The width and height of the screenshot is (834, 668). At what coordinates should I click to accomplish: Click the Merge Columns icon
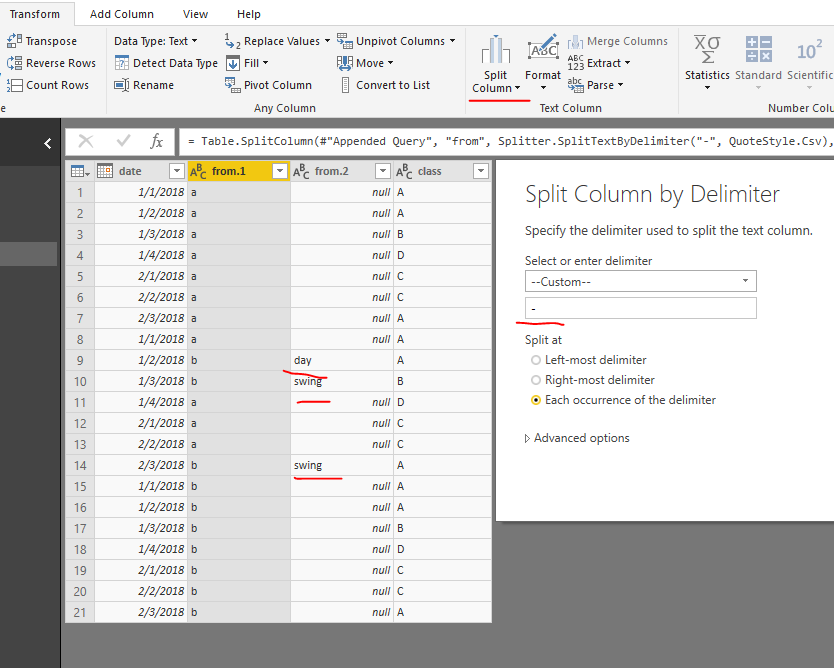(x=576, y=41)
